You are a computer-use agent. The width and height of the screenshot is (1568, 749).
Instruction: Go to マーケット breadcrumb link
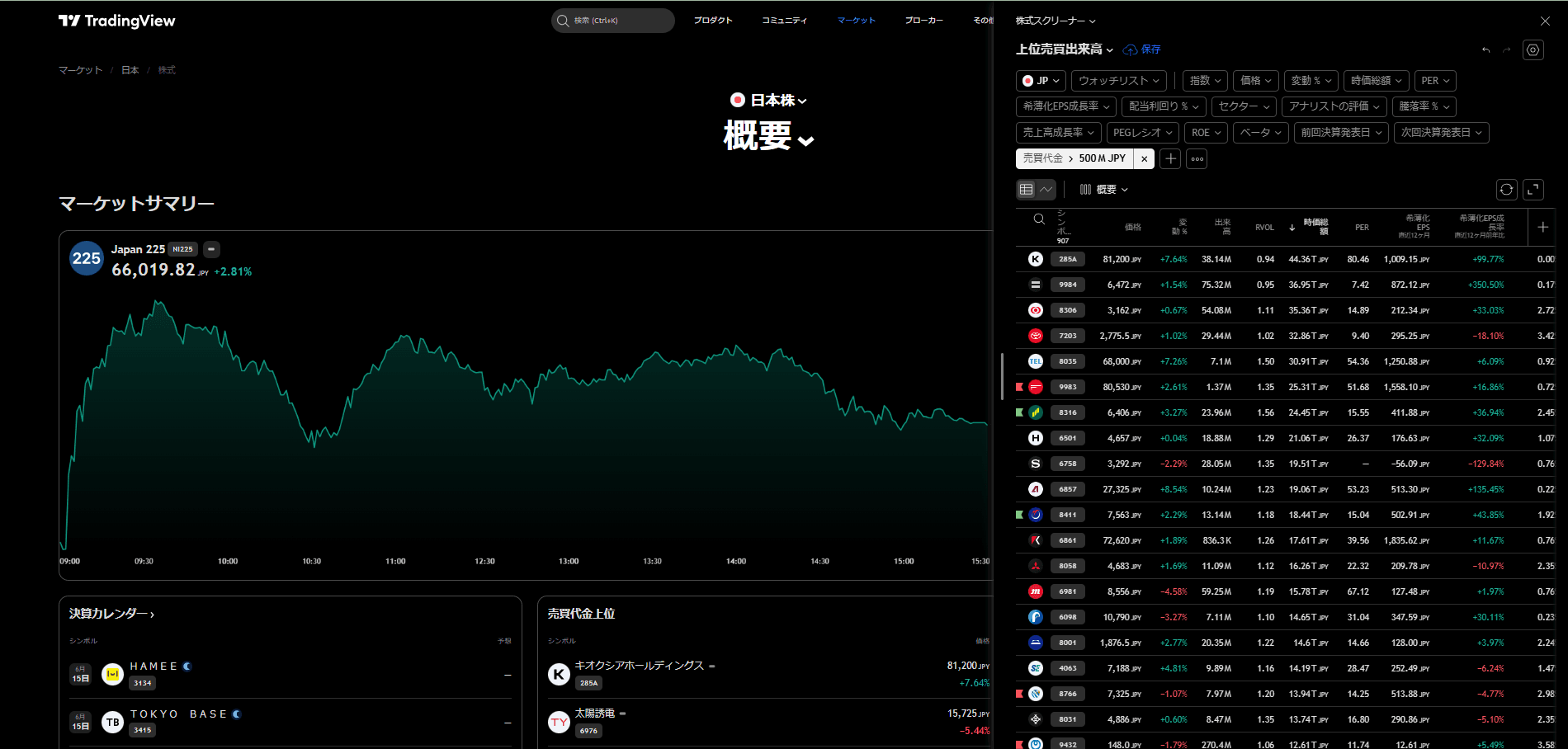[x=80, y=70]
